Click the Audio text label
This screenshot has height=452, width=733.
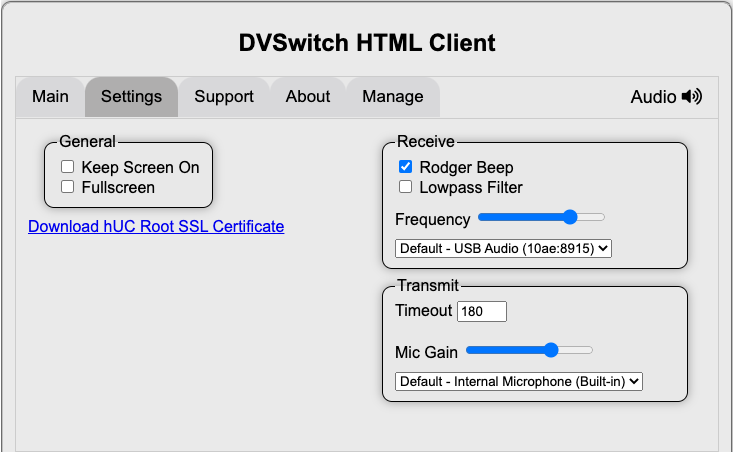(x=653, y=97)
